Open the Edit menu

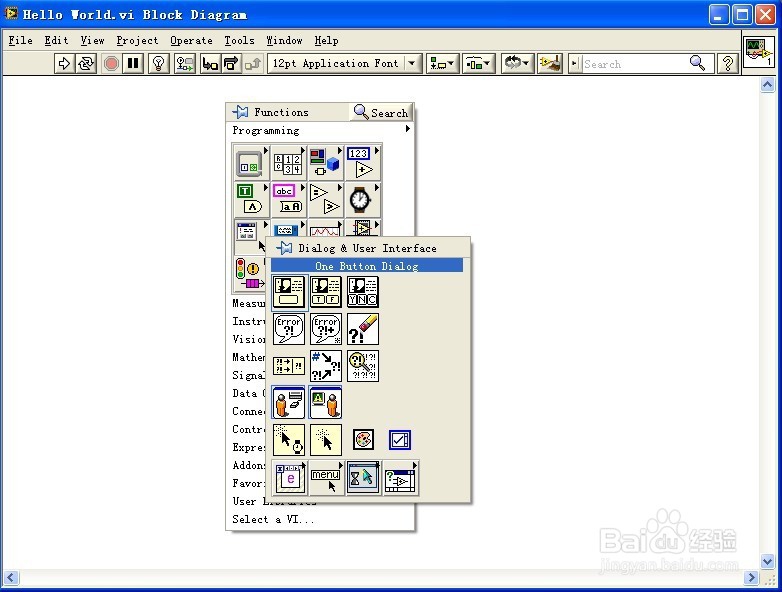point(56,40)
